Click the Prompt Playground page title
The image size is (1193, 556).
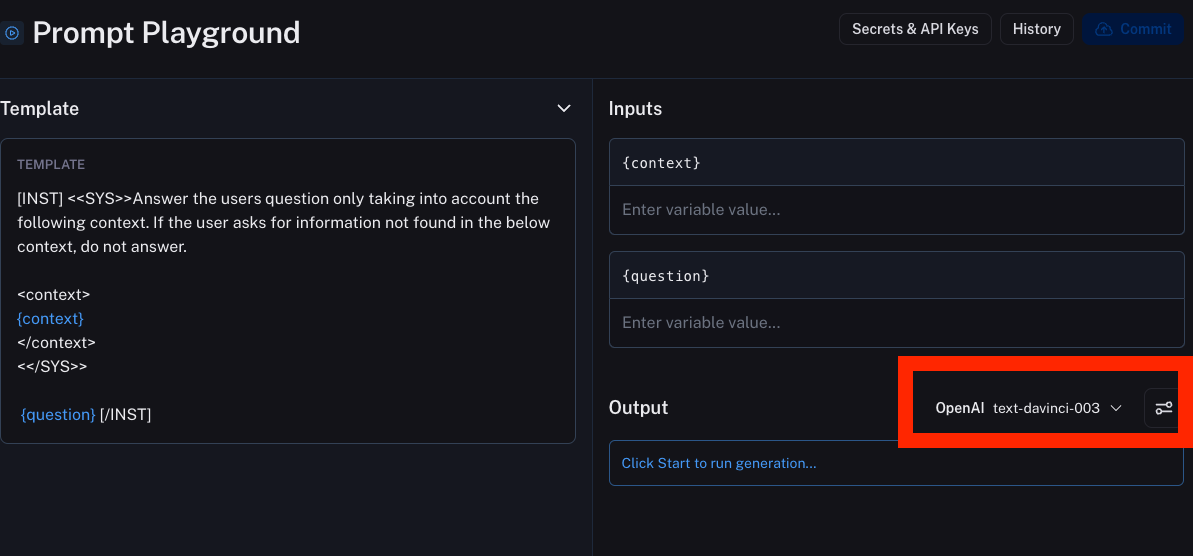[x=166, y=33]
